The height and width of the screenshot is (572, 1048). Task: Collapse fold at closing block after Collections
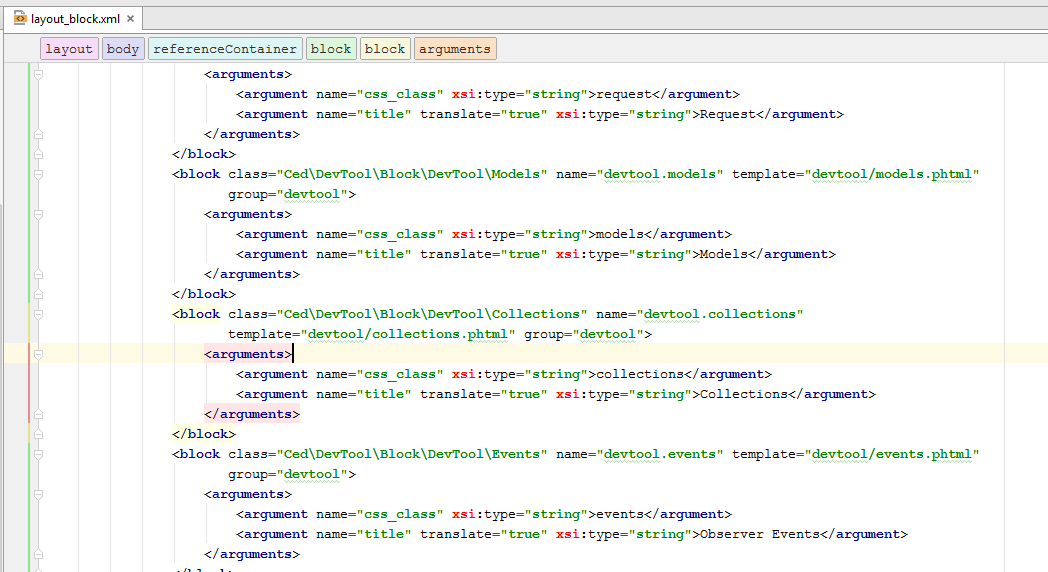(x=38, y=434)
